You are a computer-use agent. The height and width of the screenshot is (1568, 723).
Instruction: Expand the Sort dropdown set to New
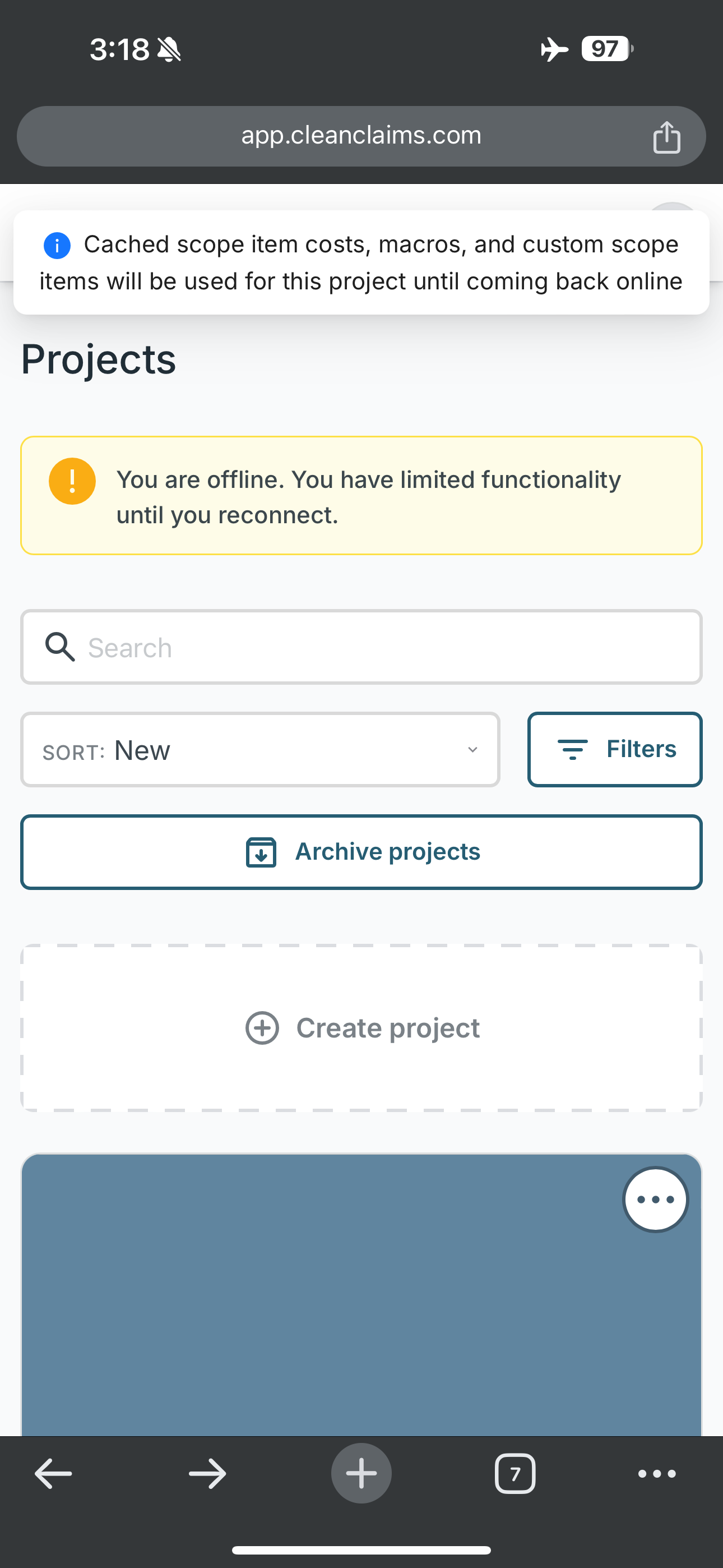[261, 749]
